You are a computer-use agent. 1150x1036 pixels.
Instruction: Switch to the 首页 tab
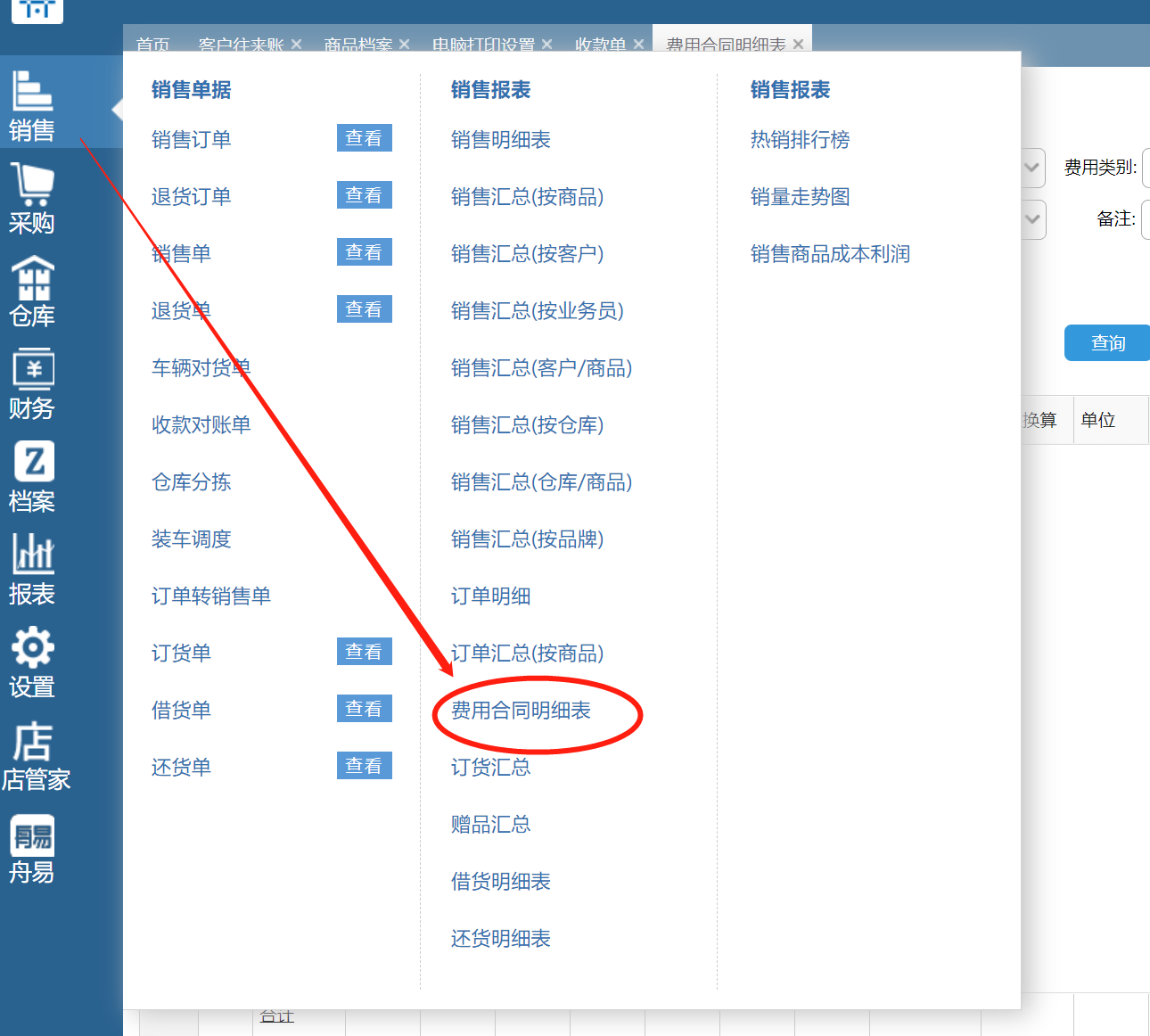pos(153,44)
